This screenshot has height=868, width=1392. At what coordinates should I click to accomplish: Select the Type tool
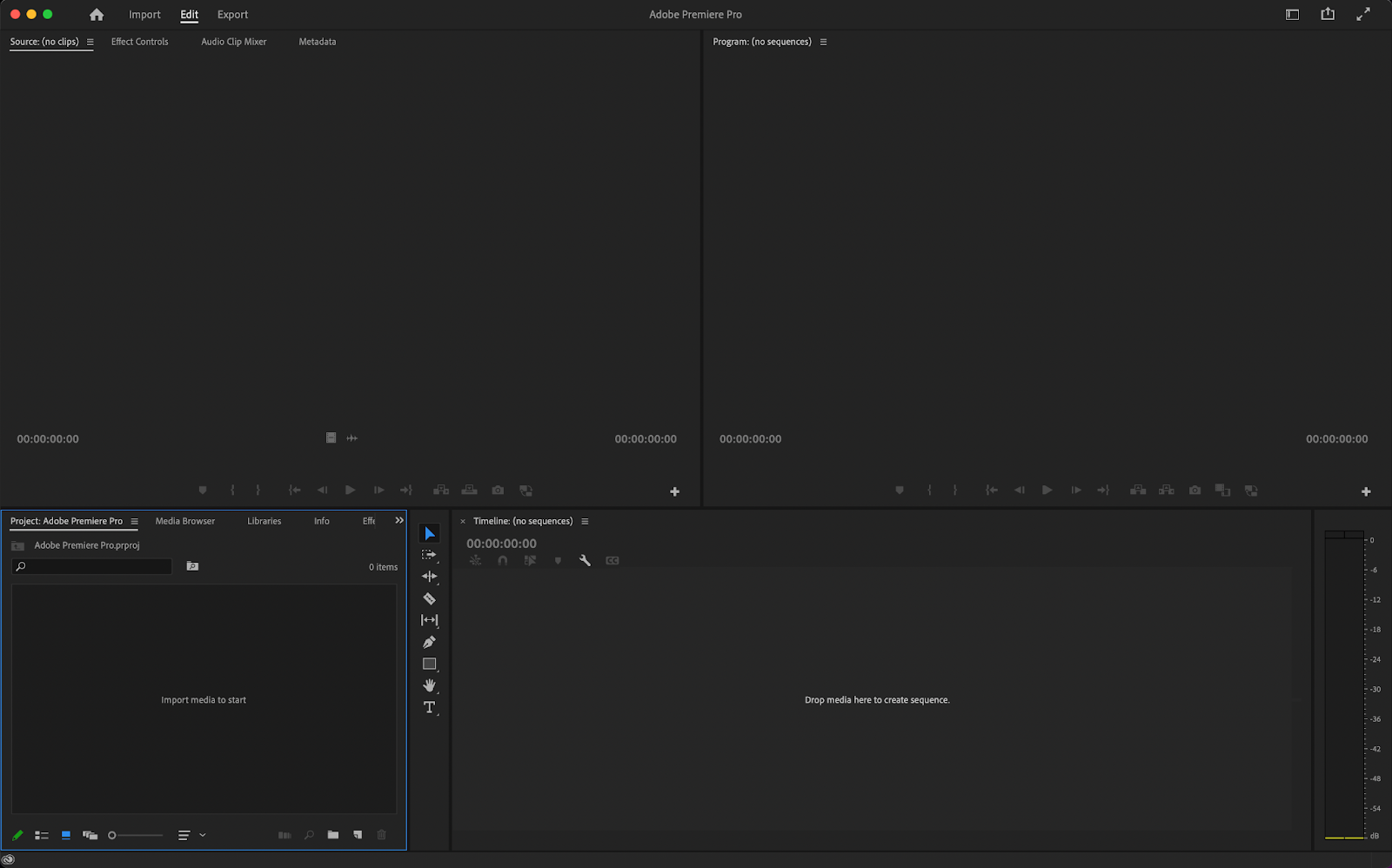click(x=429, y=707)
